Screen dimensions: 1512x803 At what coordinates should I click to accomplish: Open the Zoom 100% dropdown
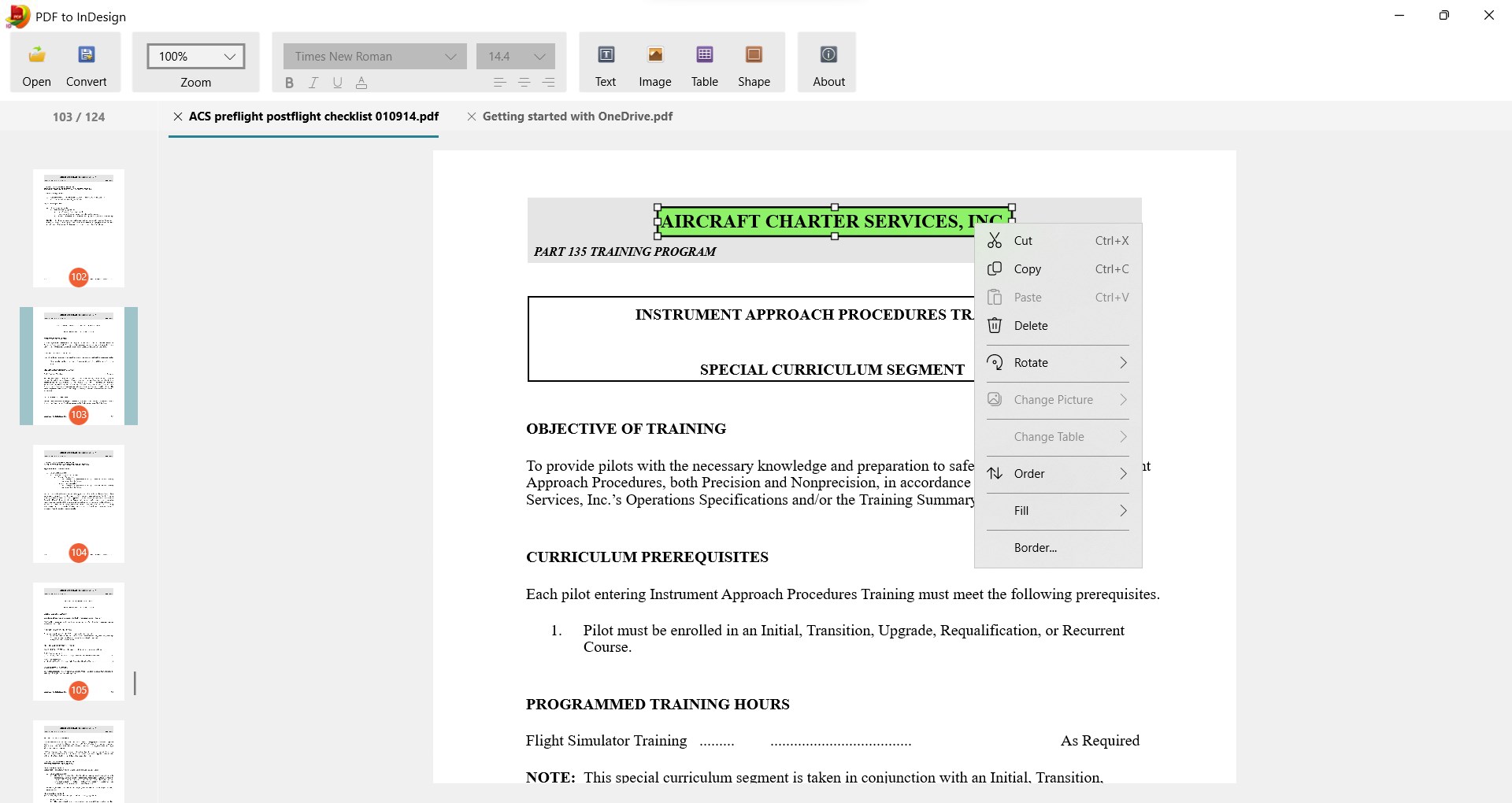click(x=196, y=56)
